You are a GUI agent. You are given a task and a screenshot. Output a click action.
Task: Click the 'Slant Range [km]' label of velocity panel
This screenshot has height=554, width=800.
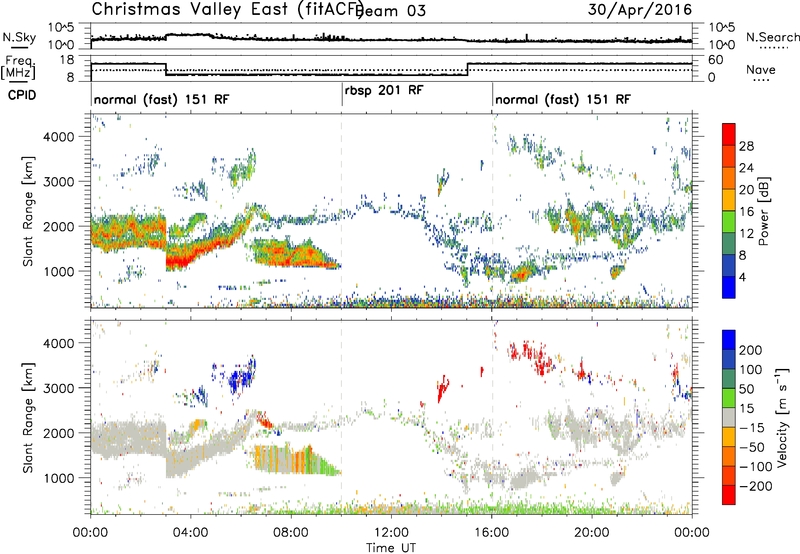(x=28, y=418)
